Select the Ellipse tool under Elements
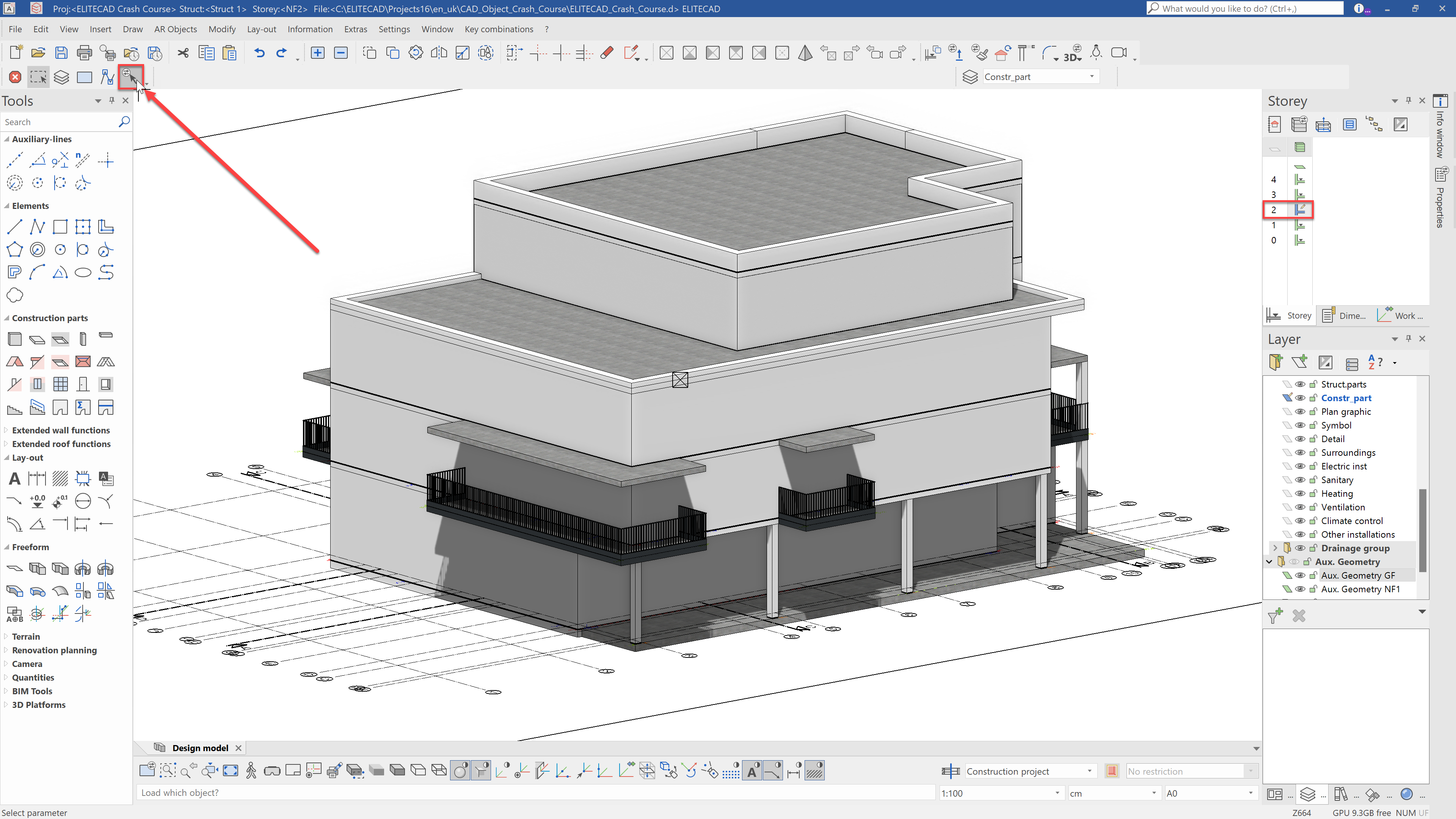1456x819 pixels. pyautogui.click(x=83, y=273)
